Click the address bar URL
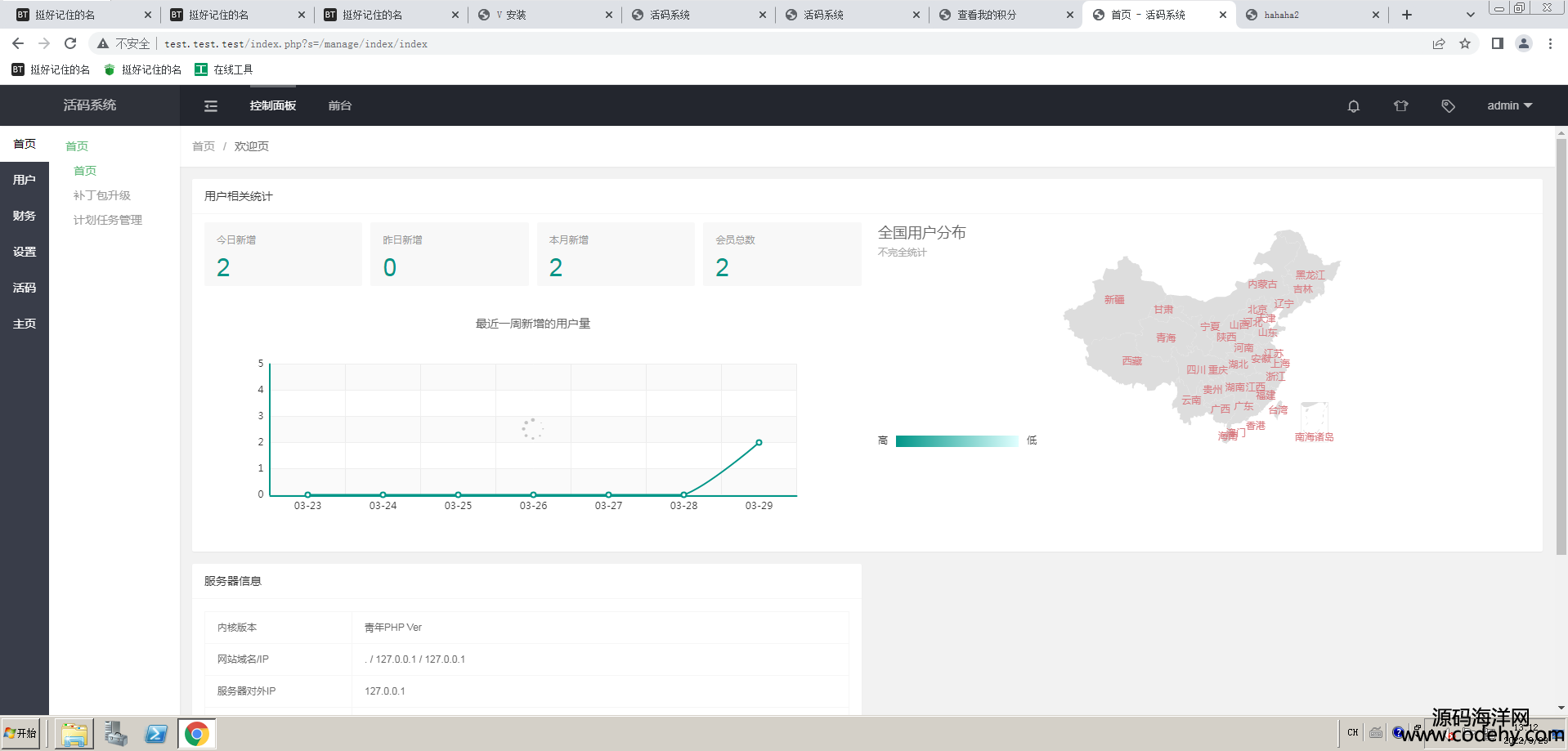Image resolution: width=1568 pixels, height=751 pixels. pyautogui.click(x=296, y=44)
